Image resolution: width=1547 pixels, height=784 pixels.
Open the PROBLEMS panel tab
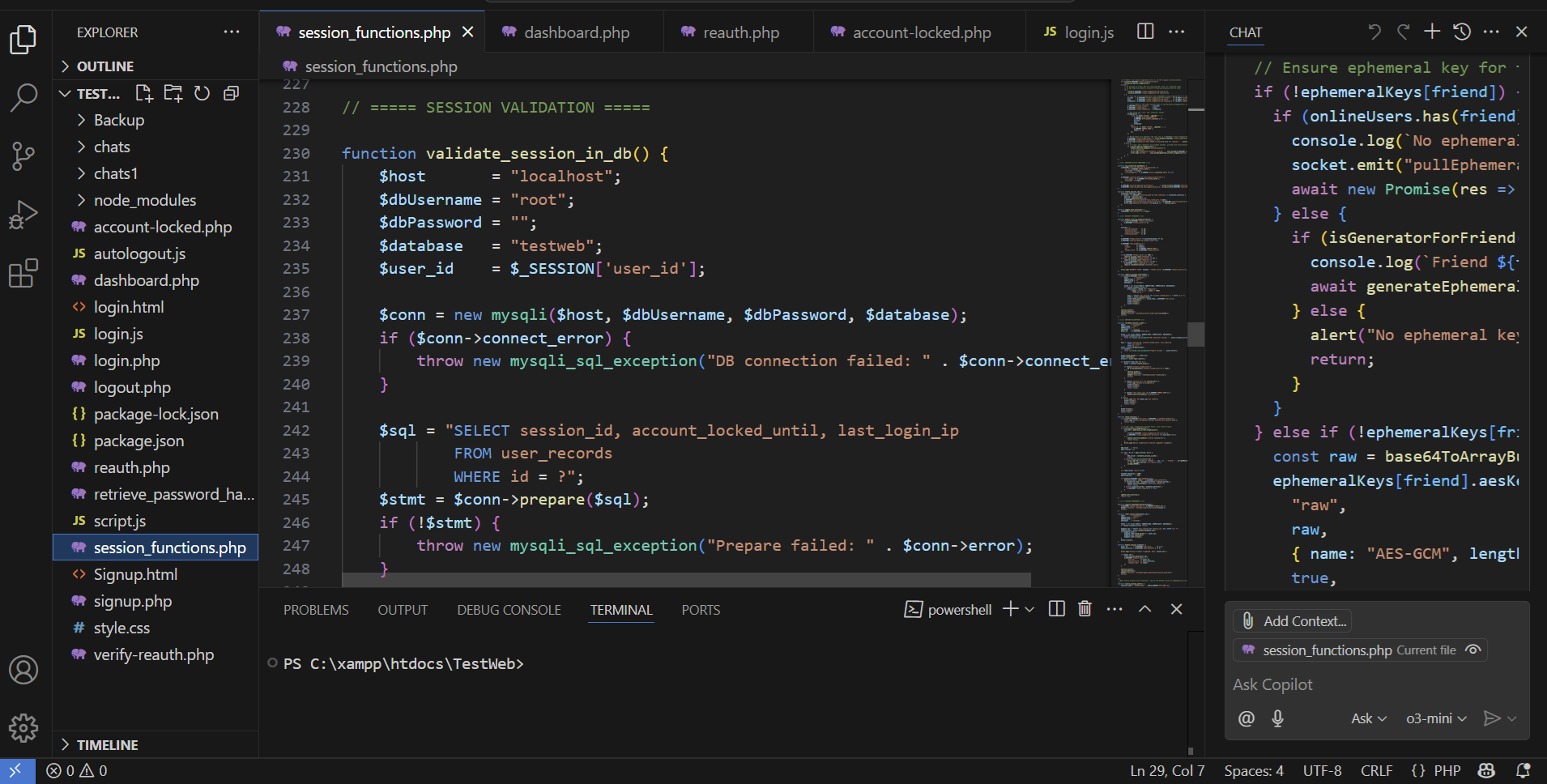[316, 610]
